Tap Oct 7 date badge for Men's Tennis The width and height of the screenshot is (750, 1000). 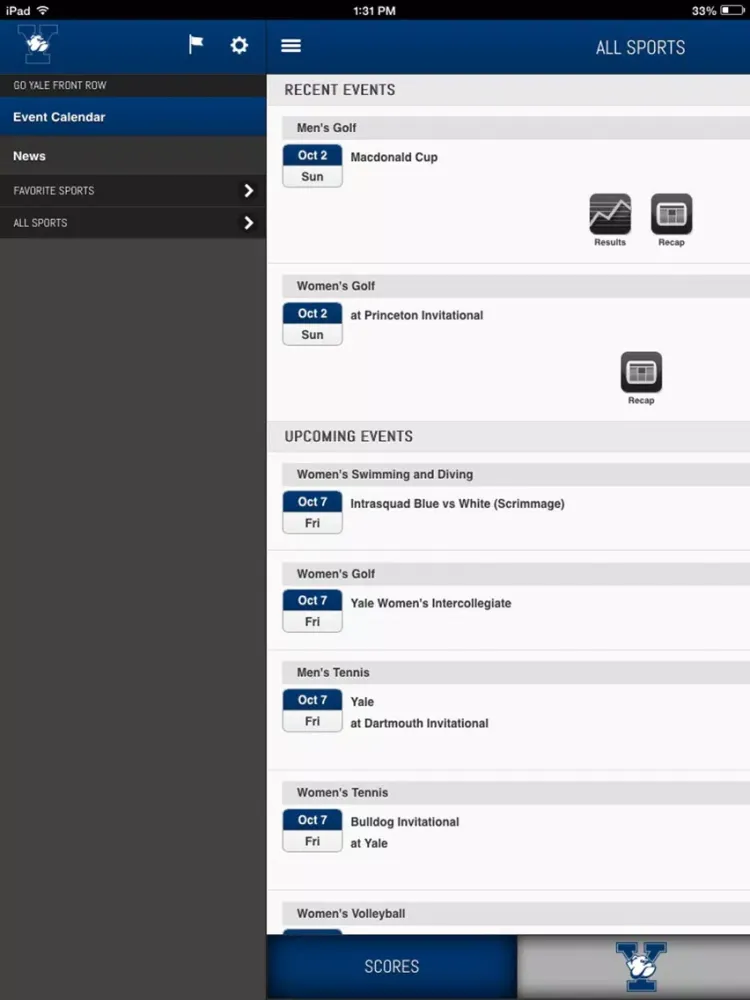click(x=312, y=710)
